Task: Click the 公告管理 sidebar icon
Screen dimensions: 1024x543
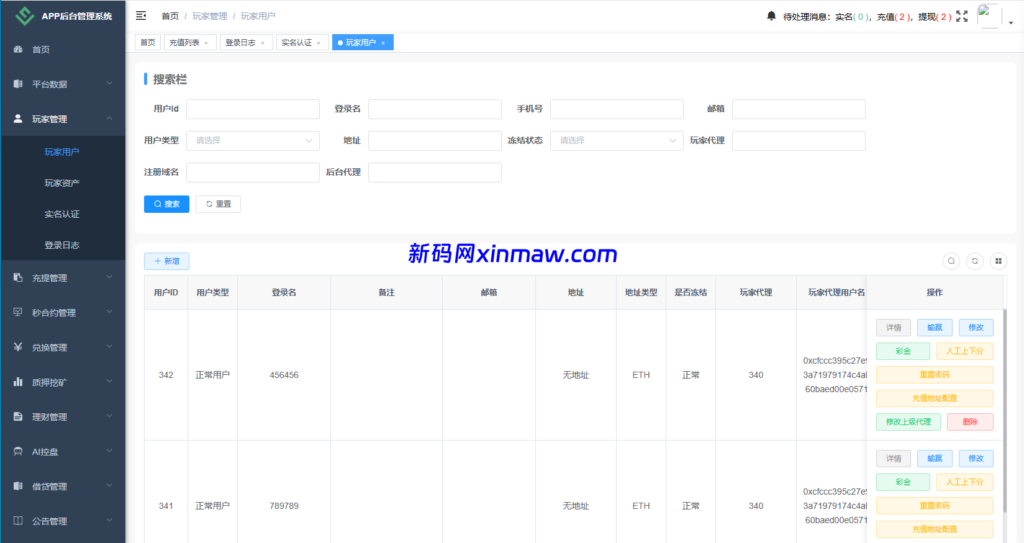Action: [x=18, y=521]
